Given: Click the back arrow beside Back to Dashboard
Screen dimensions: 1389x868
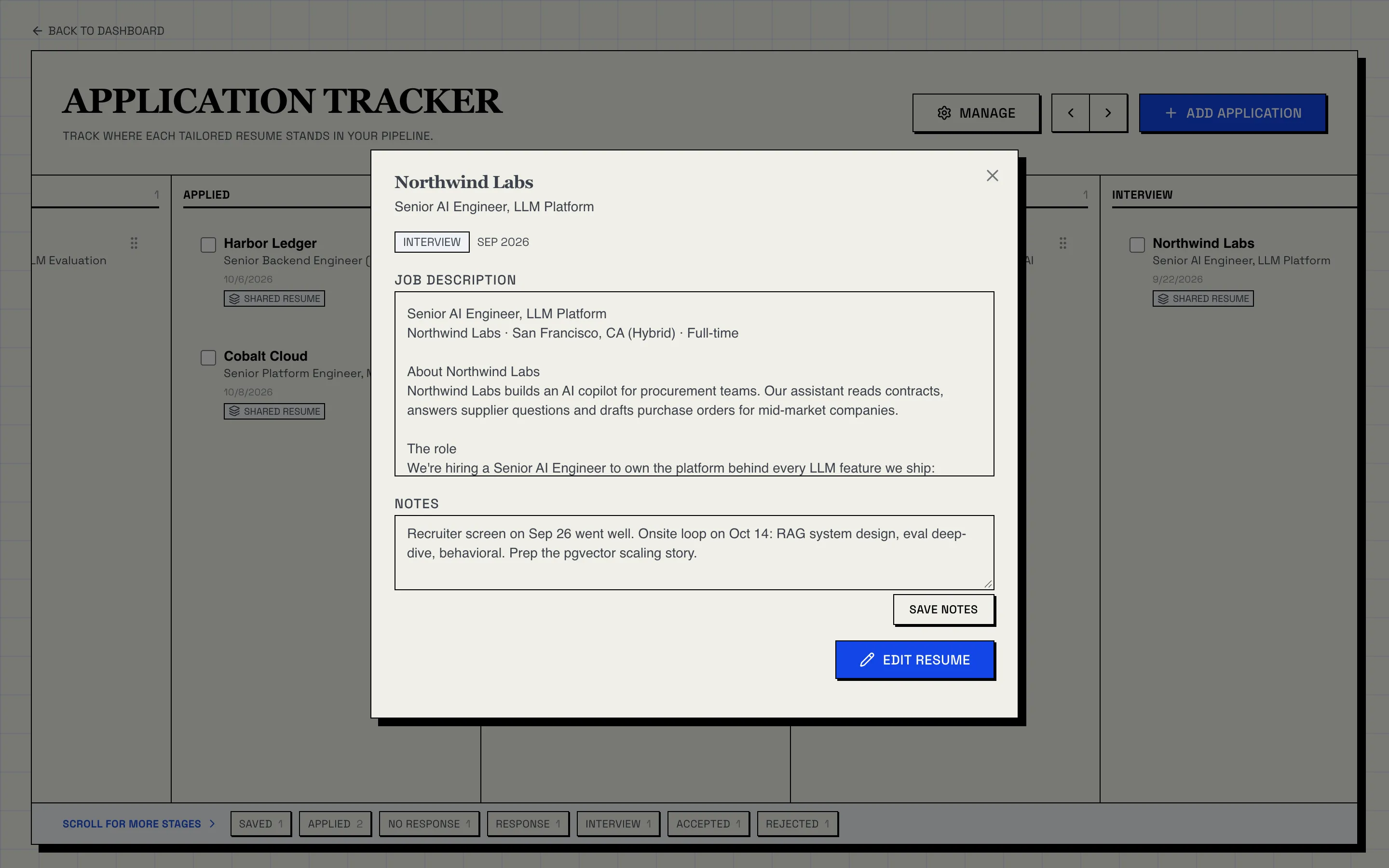Looking at the screenshot, I should tap(37, 31).
